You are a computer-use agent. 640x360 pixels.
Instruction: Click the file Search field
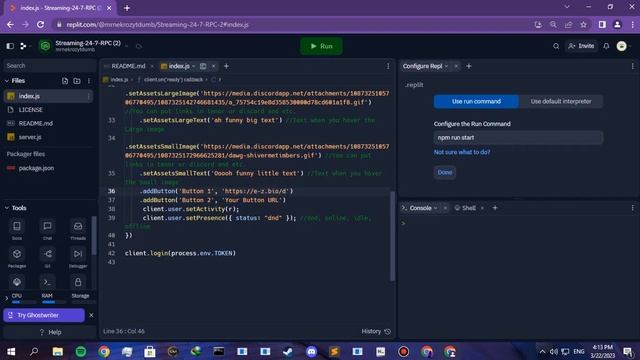tap(49, 65)
